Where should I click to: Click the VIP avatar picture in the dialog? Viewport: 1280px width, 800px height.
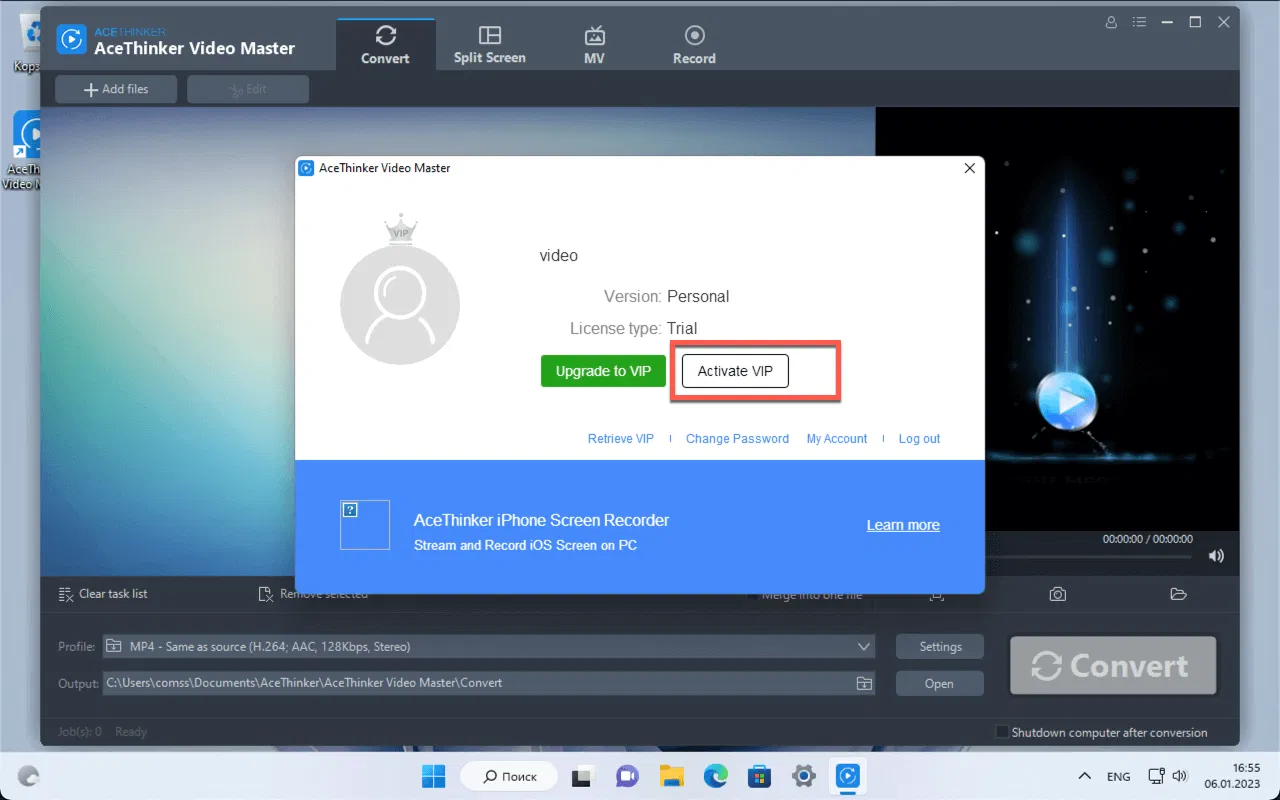point(400,304)
